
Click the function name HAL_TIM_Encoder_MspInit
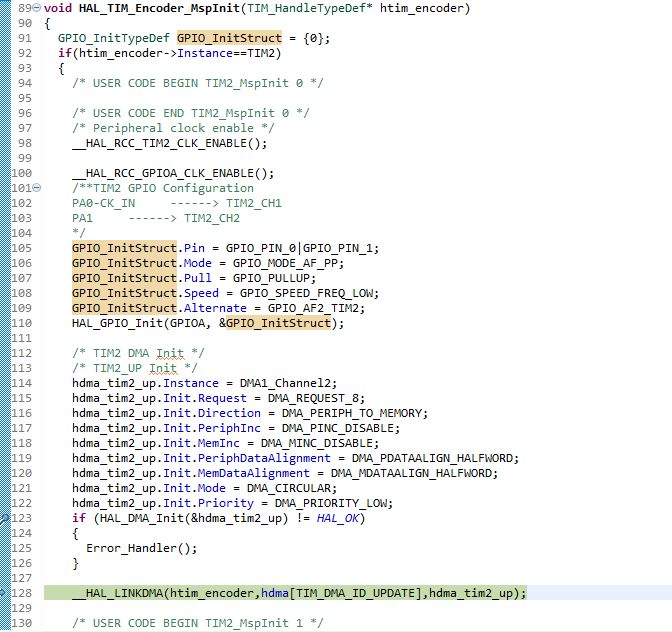click(x=159, y=9)
